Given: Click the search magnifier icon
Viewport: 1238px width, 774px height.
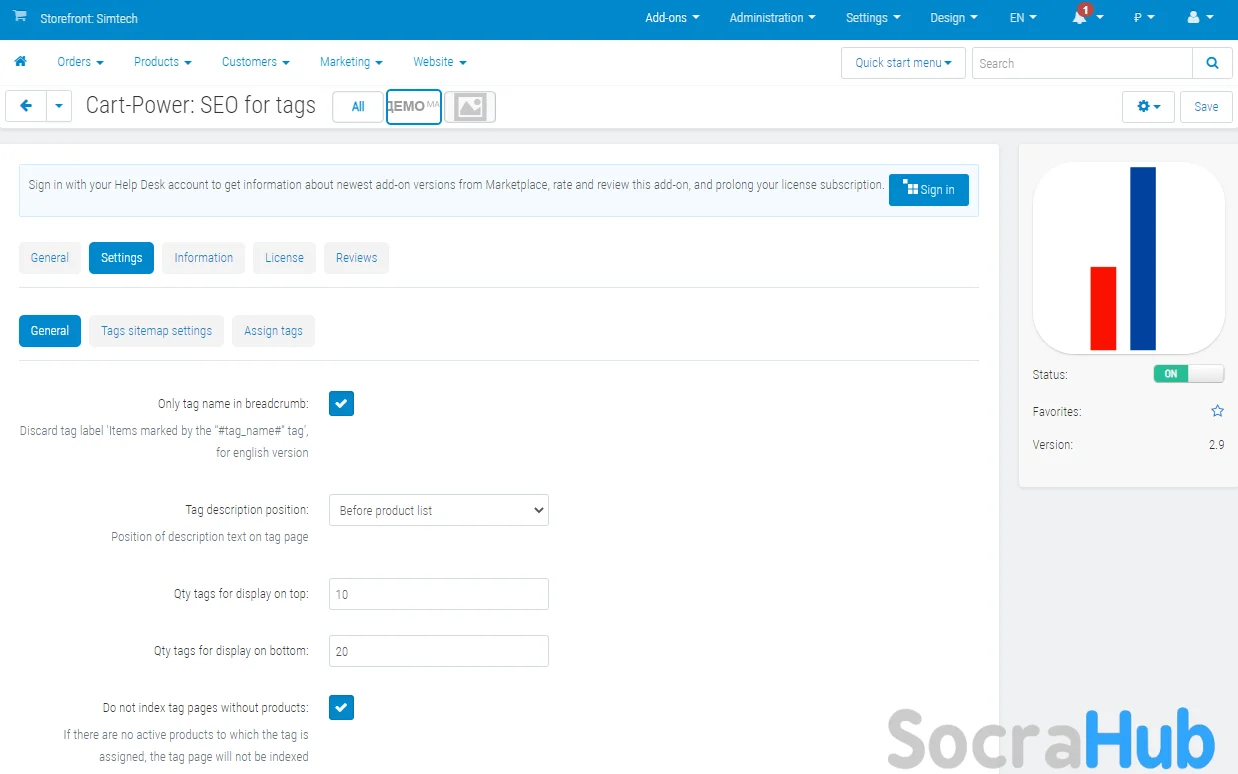Looking at the screenshot, I should click(1212, 63).
